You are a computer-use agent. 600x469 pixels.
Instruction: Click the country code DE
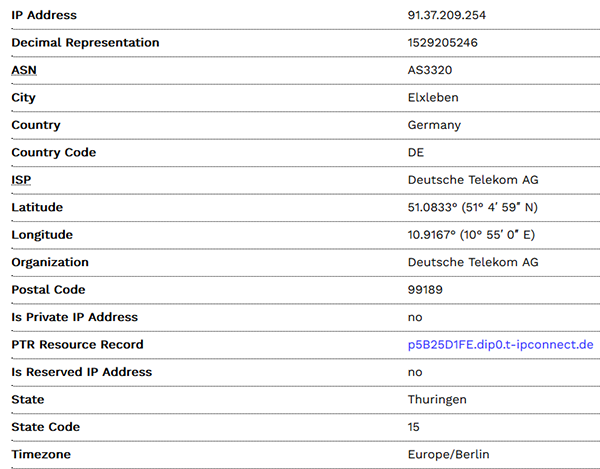click(x=416, y=153)
